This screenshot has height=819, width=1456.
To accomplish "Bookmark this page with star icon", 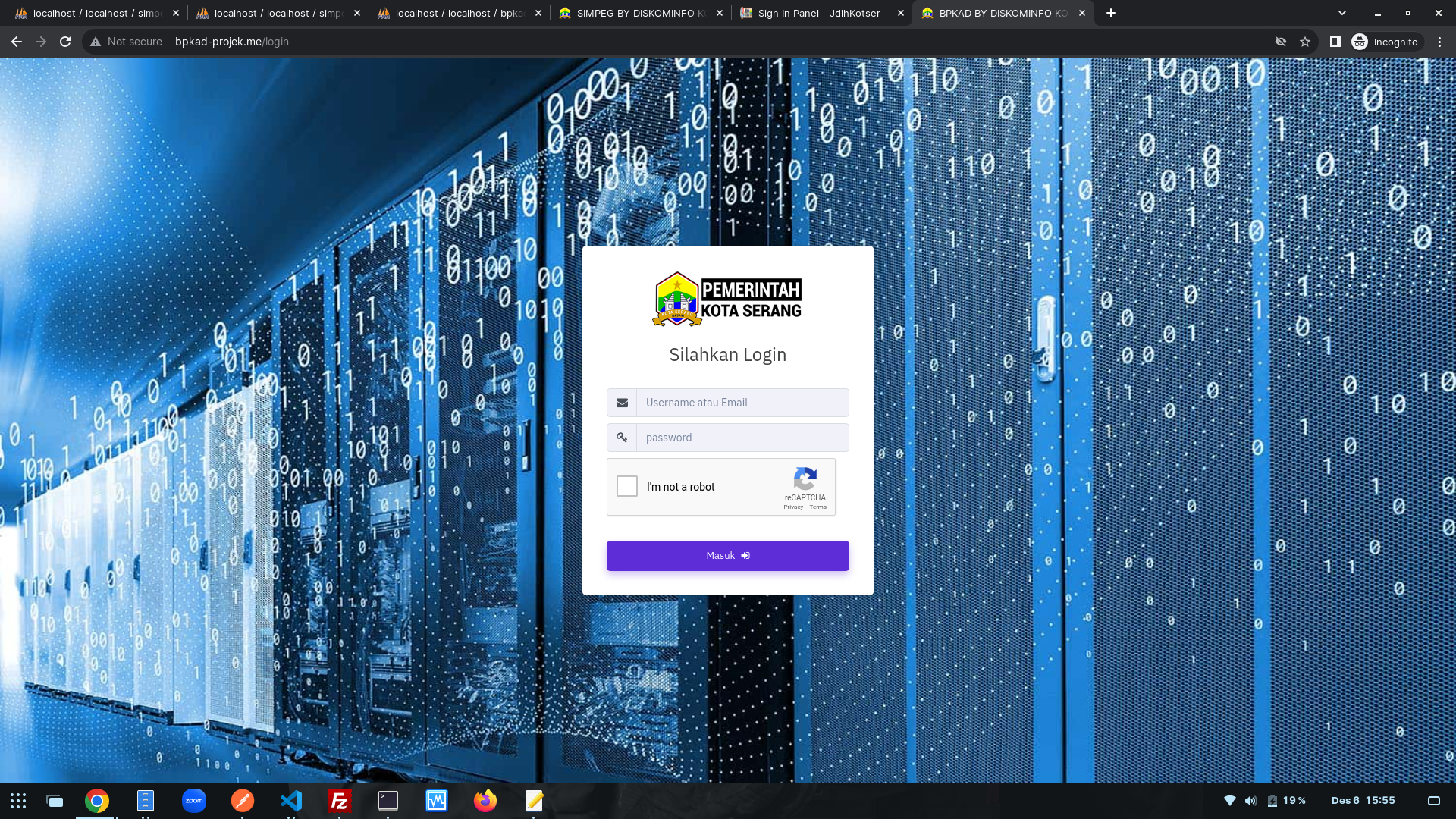I will point(1305,42).
